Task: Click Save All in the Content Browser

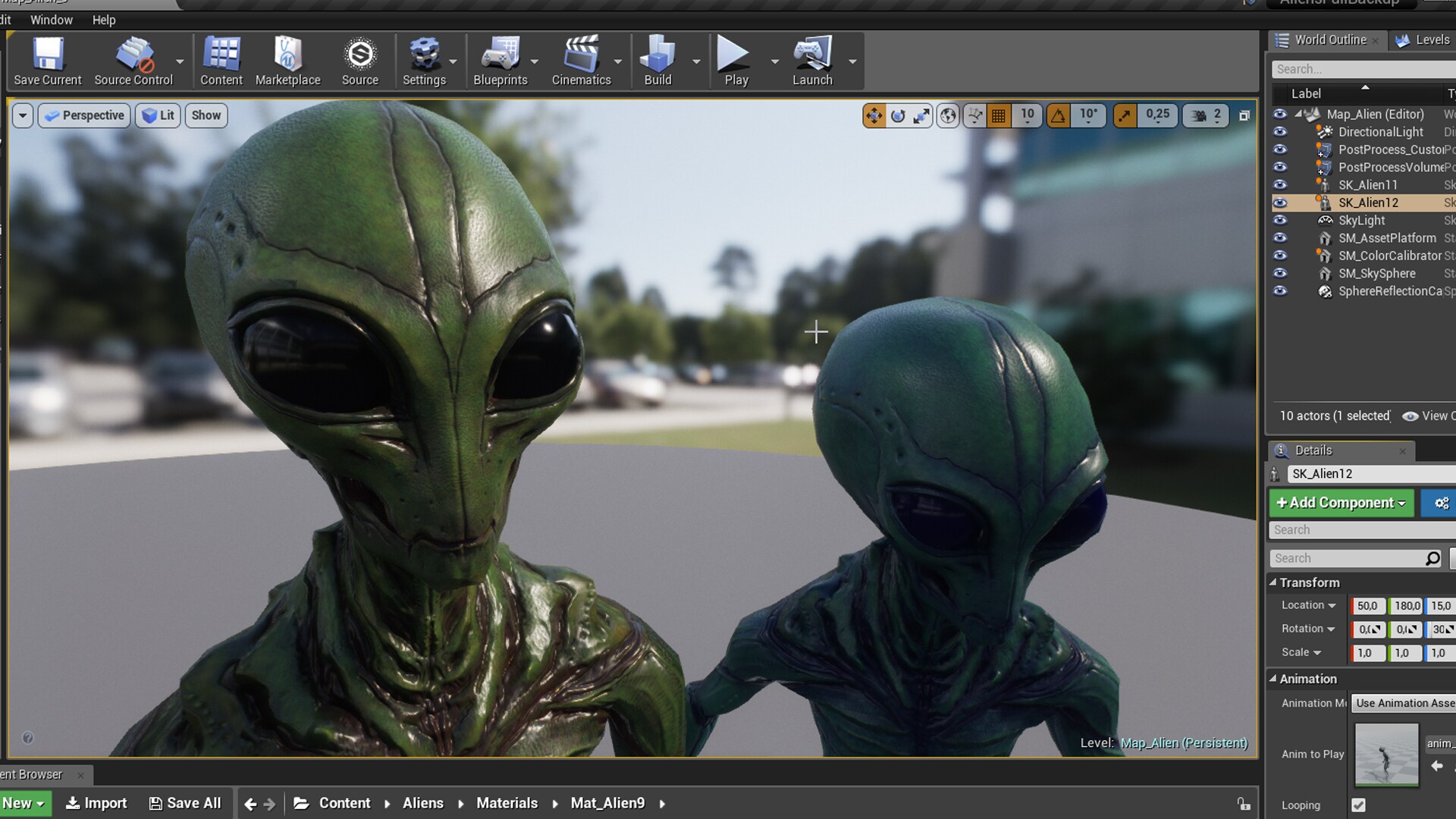Action: (x=185, y=802)
